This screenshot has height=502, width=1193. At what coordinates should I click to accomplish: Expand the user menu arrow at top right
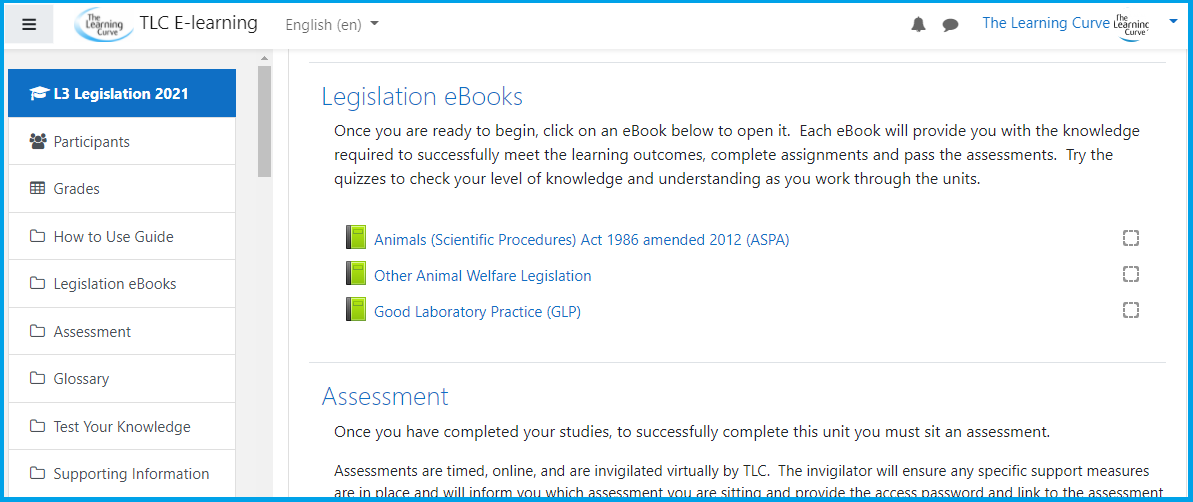(1173, 20)
